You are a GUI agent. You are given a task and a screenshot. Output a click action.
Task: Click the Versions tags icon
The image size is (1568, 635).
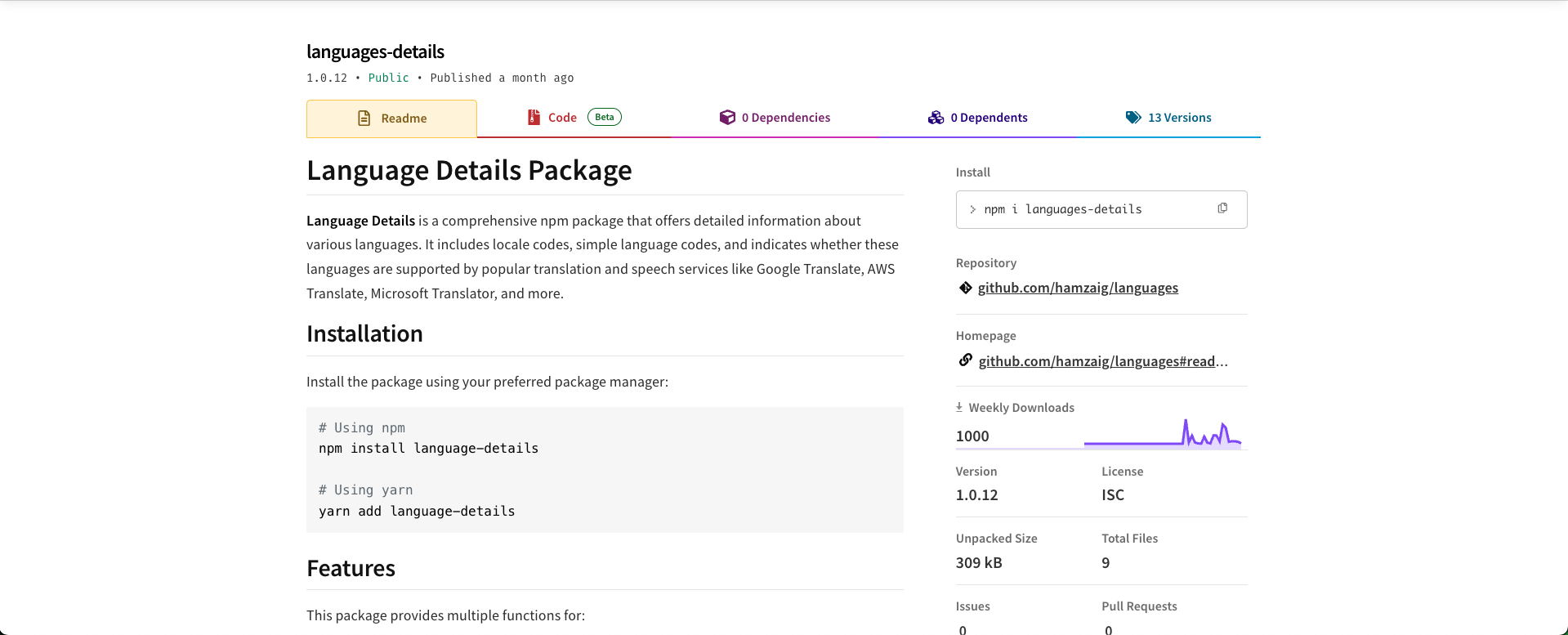pyautogui.click(x=1133, y=118)
